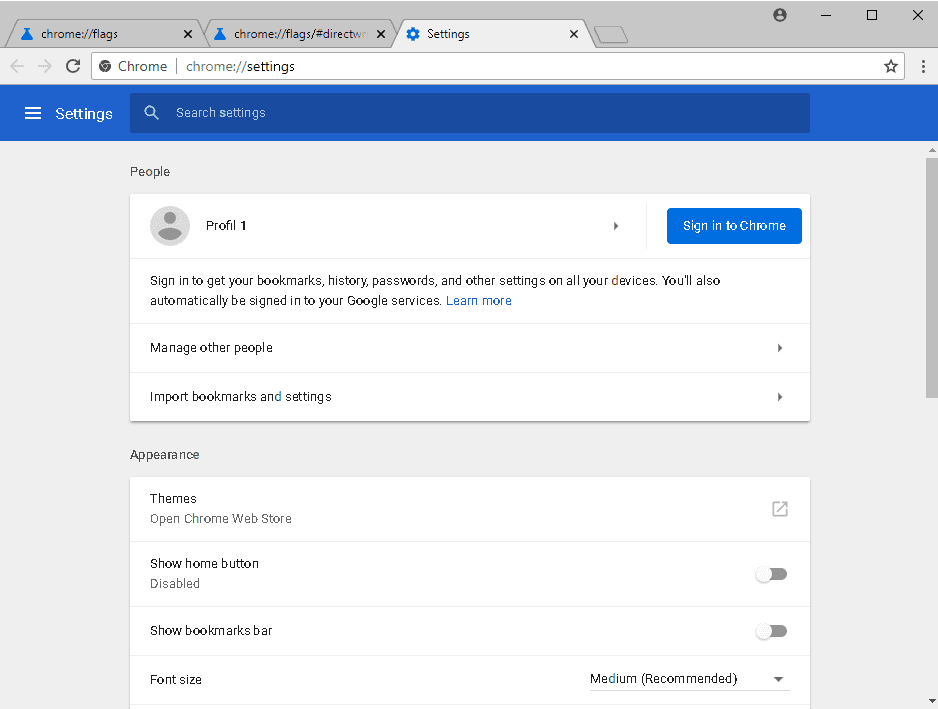Bookmark this page with star icon
The width and height of the screenshot is (938, 709).
tap(891, 66)
